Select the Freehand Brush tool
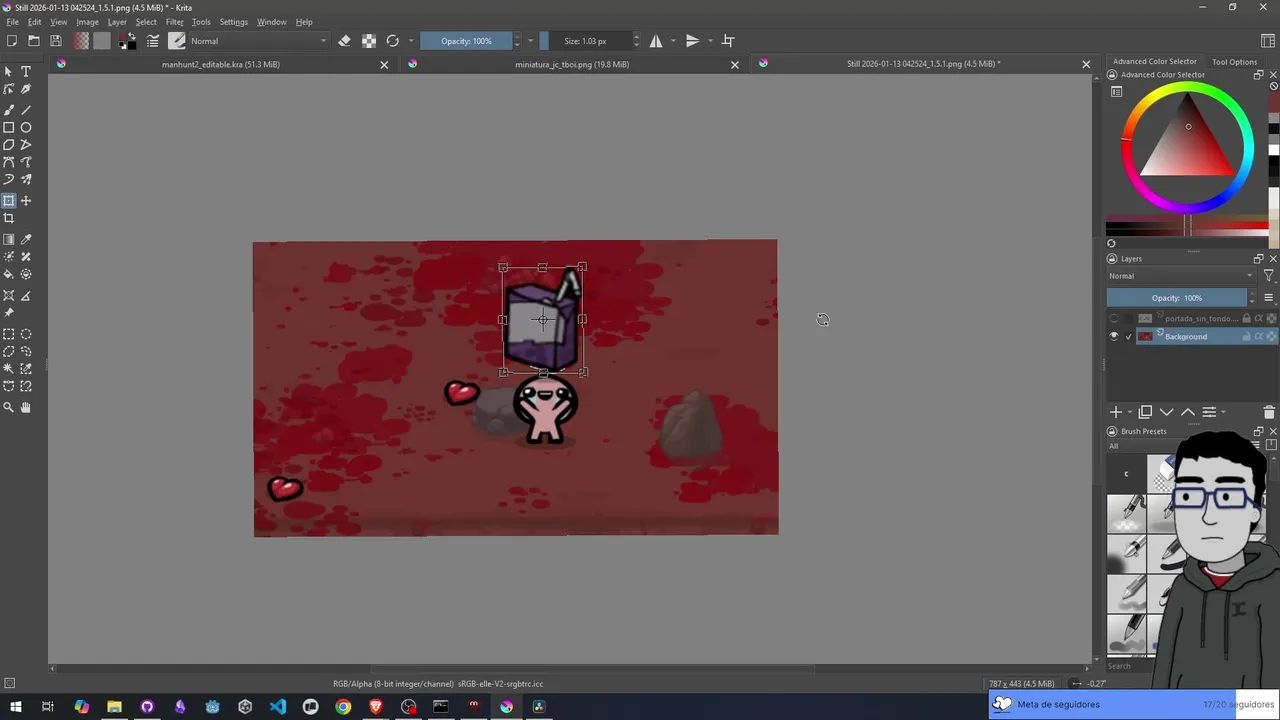 [9, 109]
